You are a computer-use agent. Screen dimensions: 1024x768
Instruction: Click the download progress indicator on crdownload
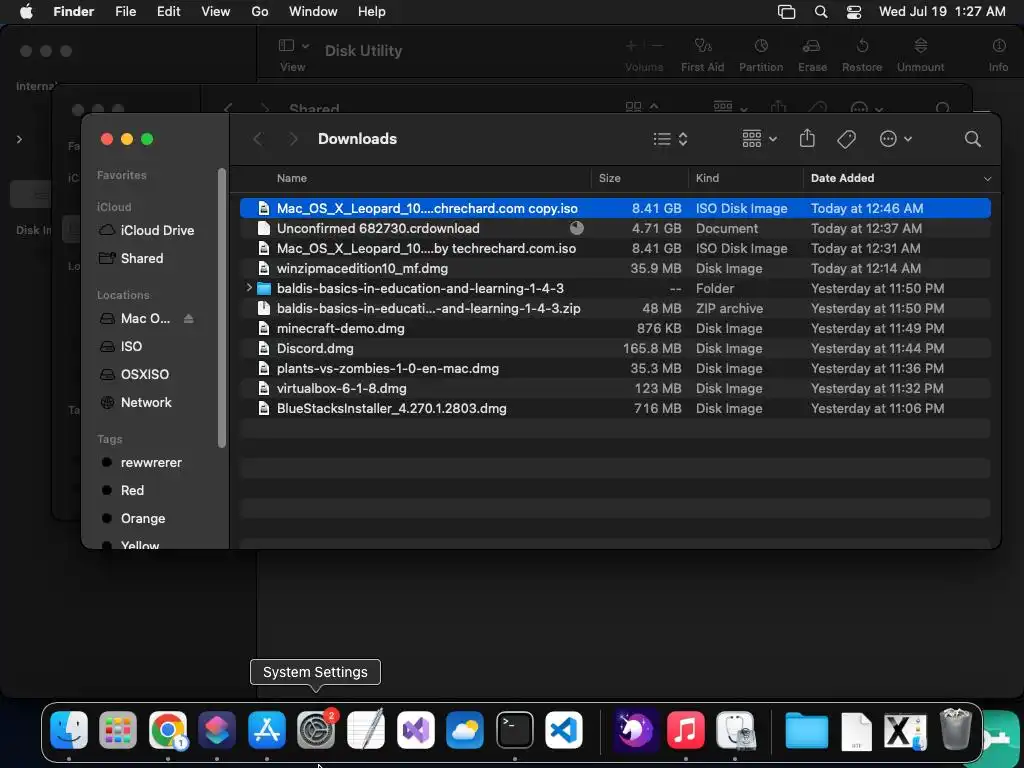click(x=577, y=228)
